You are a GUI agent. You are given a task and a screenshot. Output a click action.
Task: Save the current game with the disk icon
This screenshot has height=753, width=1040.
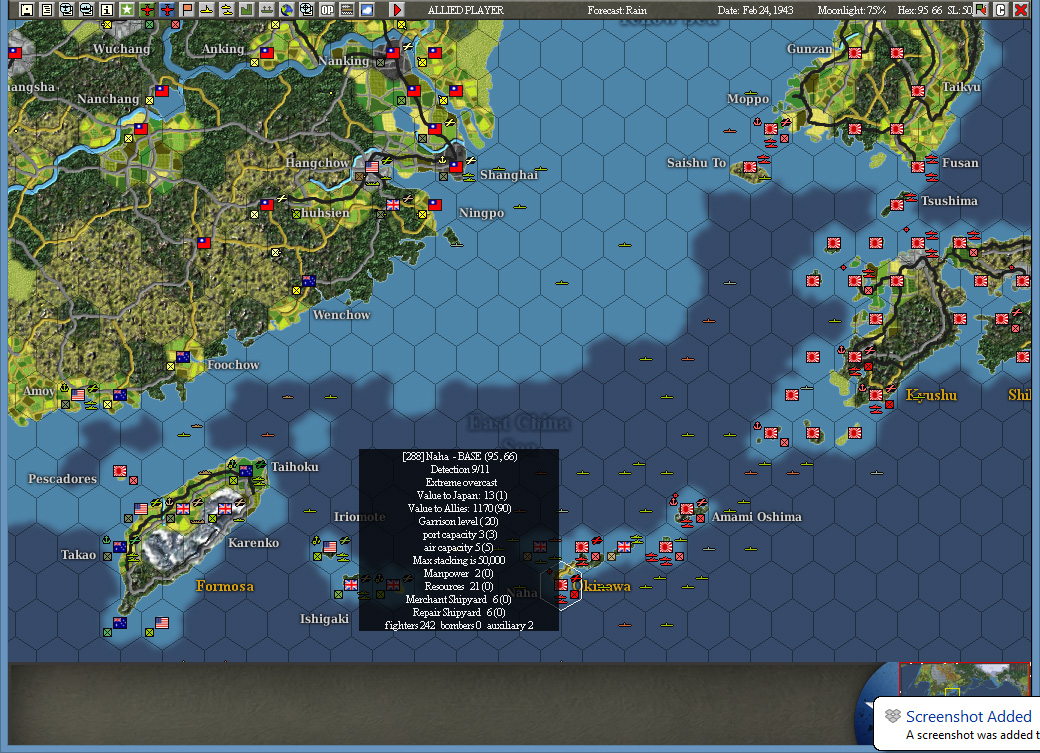click(x=26, y=9)
